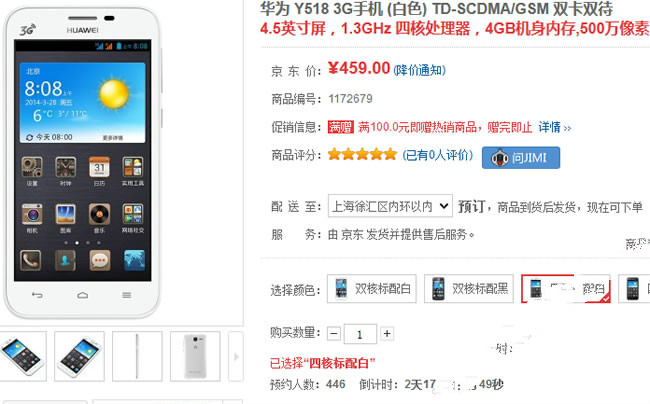Click the 问JIMI robot assistant button

(x=521, y=158)
